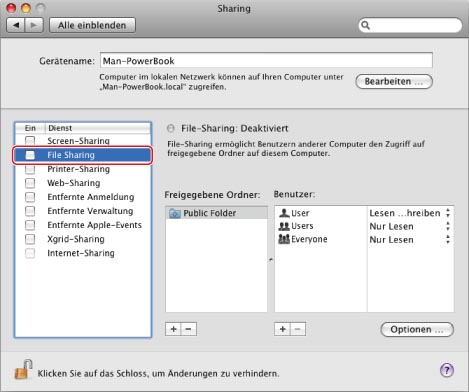Select Entfernte Verwaltung service label
The height and width of the screenshot is (392, 469).
(x=90, y=211)
